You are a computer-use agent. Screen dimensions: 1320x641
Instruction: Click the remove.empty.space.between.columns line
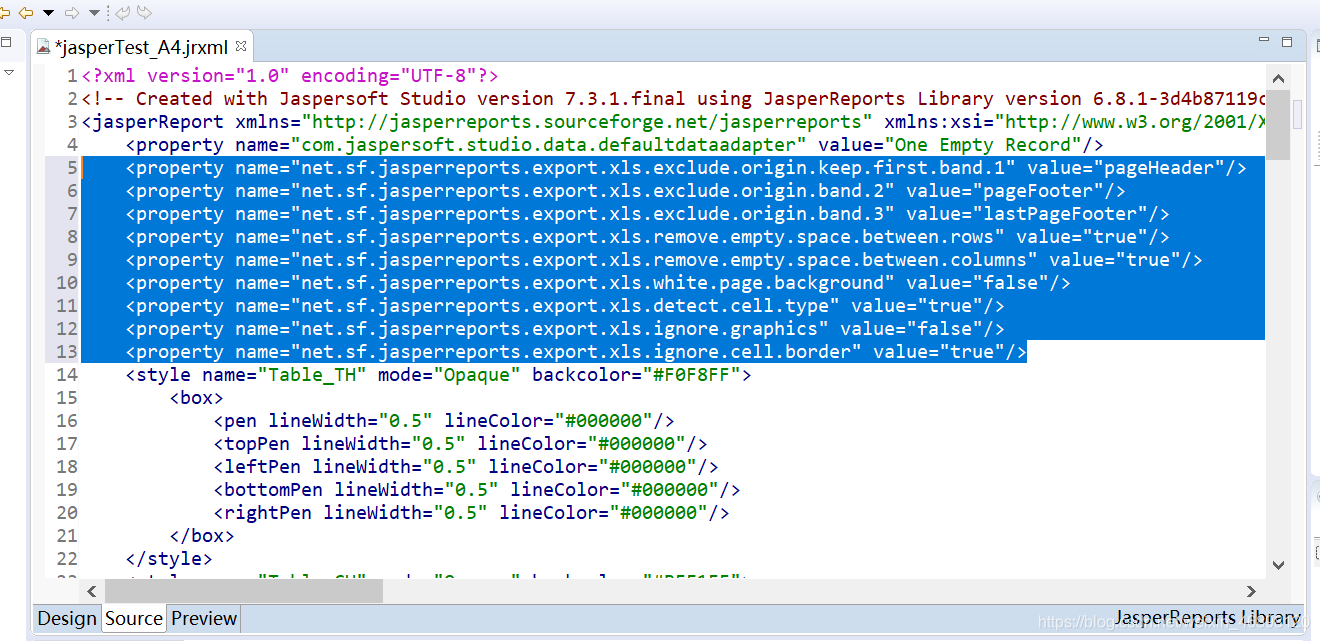click(664, 260)
